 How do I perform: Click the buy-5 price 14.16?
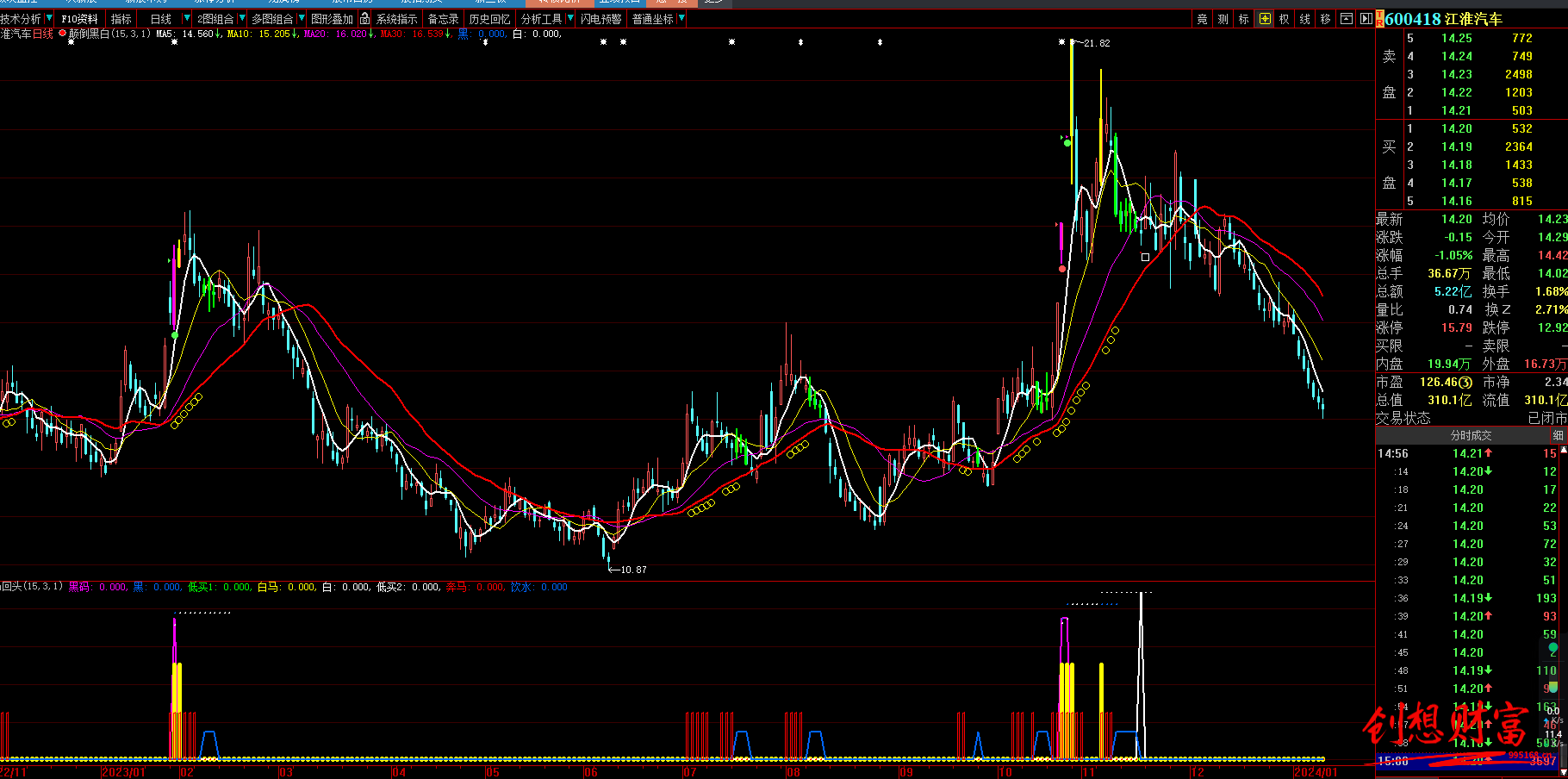coord(1457,201)
